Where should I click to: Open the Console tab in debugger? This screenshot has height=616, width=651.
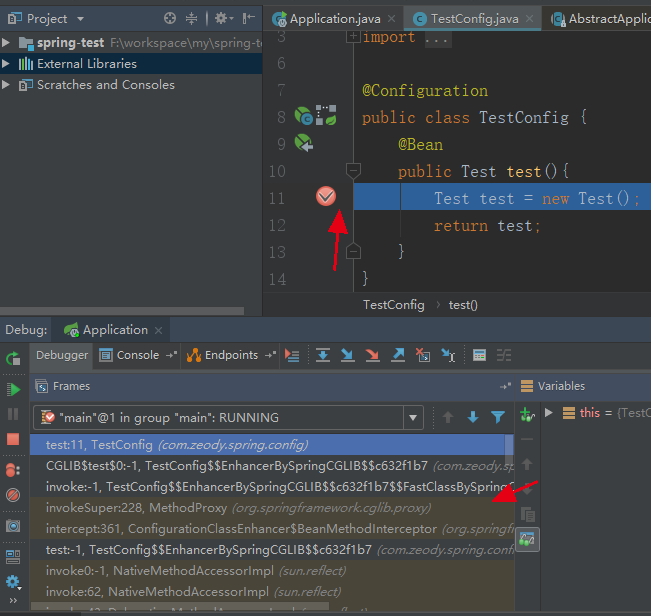click(x=137, y=355)
